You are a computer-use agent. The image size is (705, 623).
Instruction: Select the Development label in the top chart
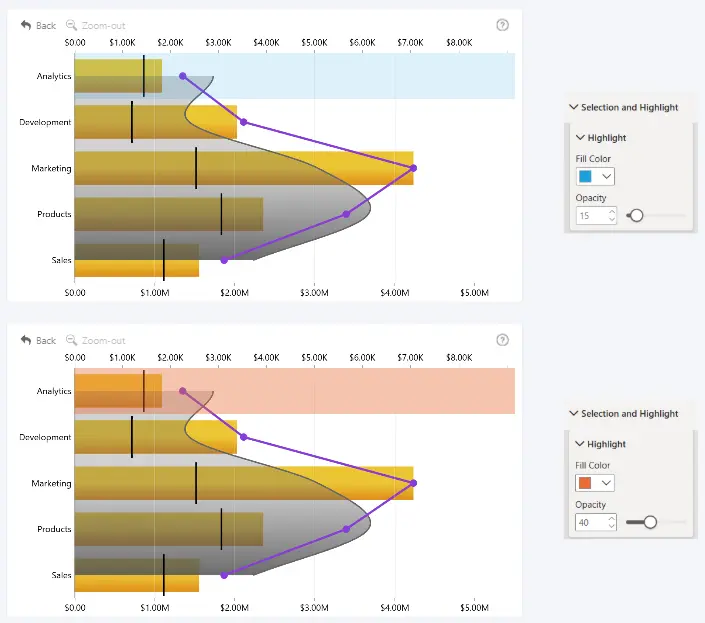45,122
